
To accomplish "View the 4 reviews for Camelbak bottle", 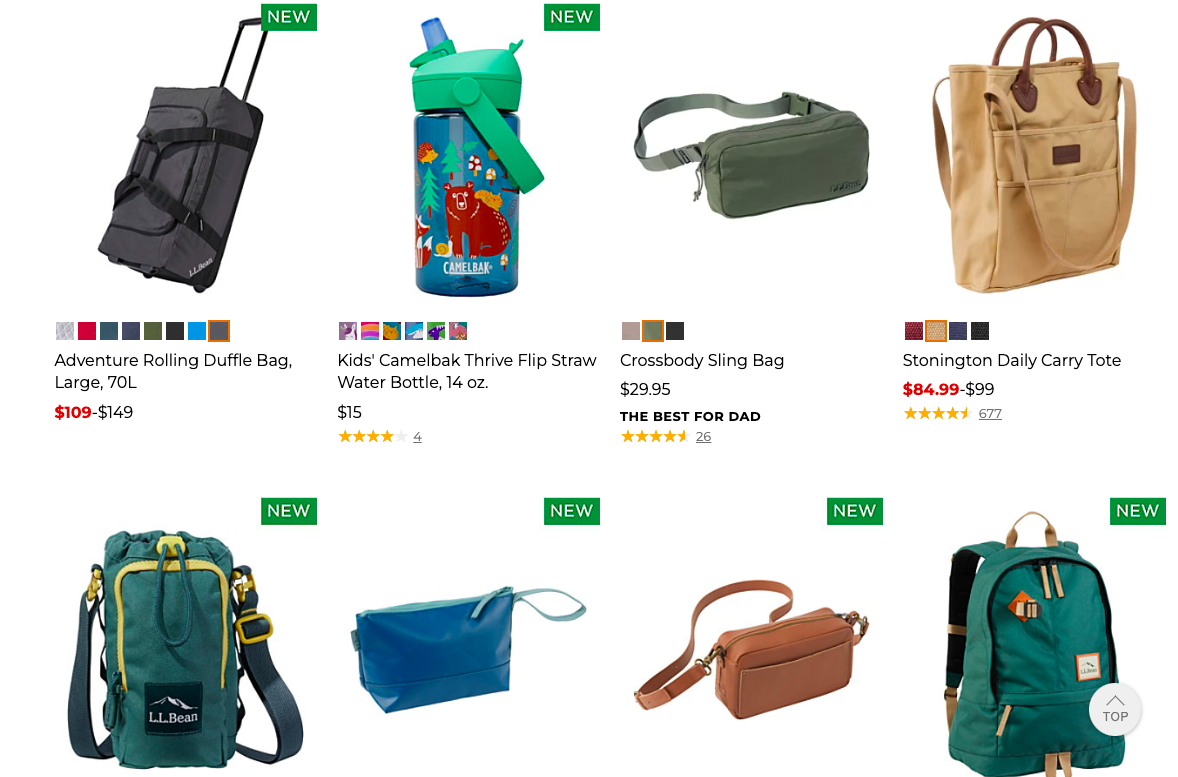I will (417, 437).
